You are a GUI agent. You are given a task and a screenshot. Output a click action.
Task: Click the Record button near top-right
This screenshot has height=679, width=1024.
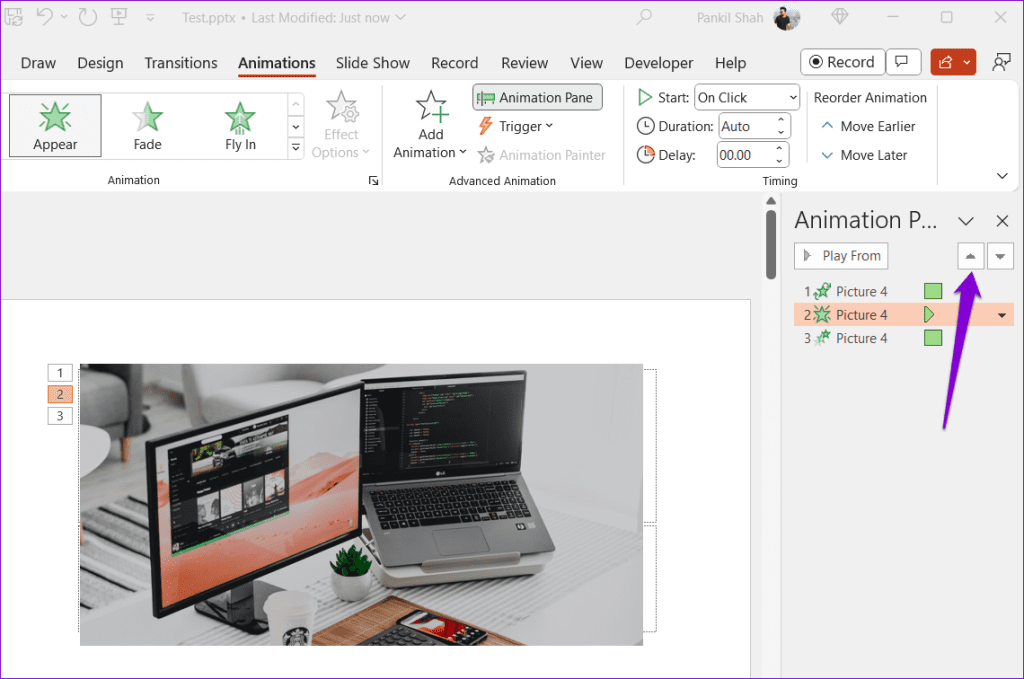click(x=842, y=61)
